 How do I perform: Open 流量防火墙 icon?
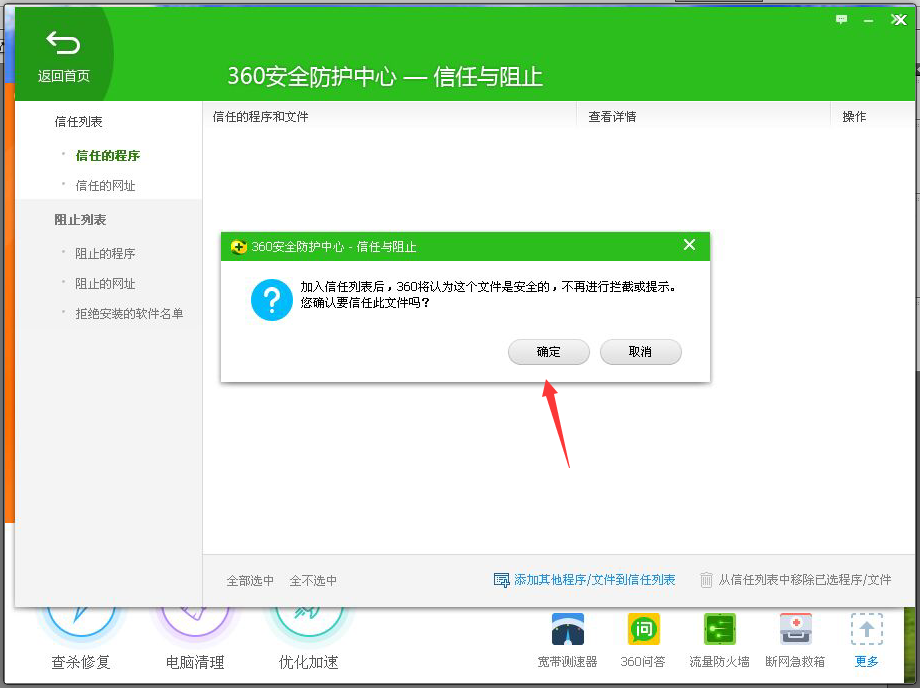pos(719,629)
